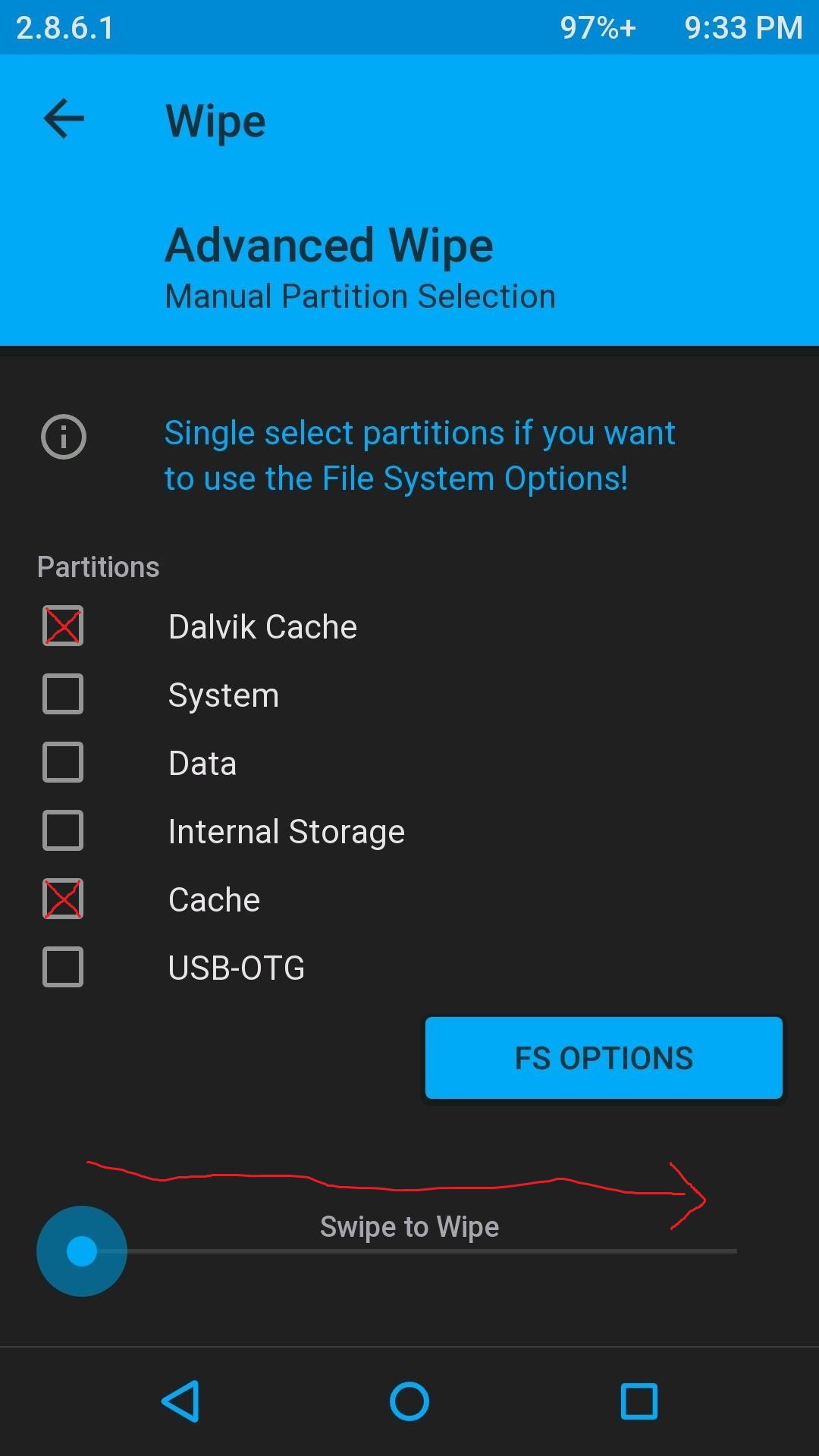Image resolution: width=819 pixels, height=1456 pixels.
Task: Tap the File System Options hint text
Action: [x=419, y=456]
